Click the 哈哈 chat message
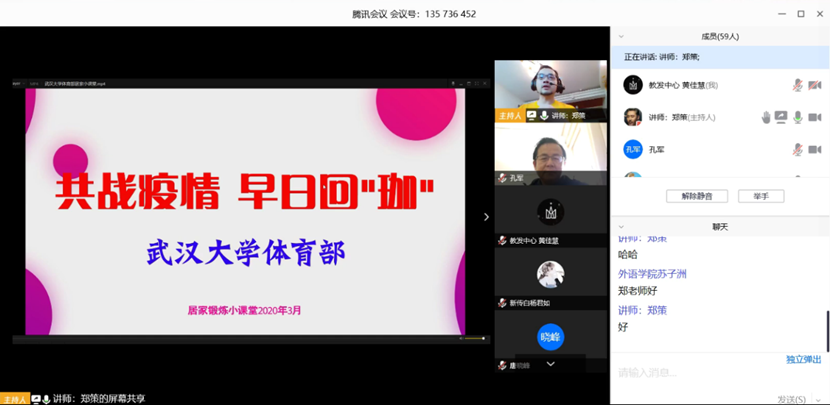 click(628, 255)
